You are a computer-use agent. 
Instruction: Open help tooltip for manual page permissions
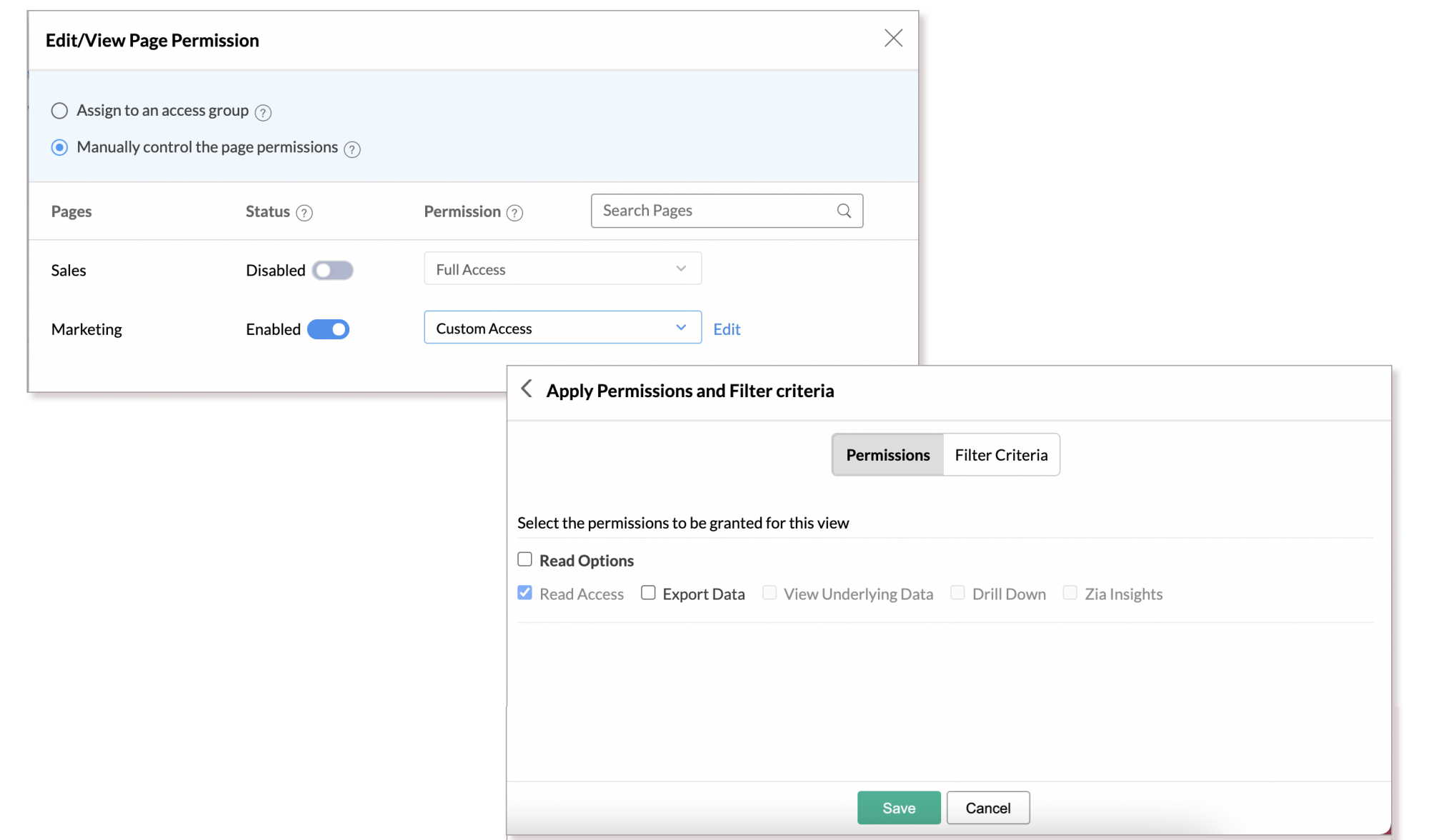352,149
